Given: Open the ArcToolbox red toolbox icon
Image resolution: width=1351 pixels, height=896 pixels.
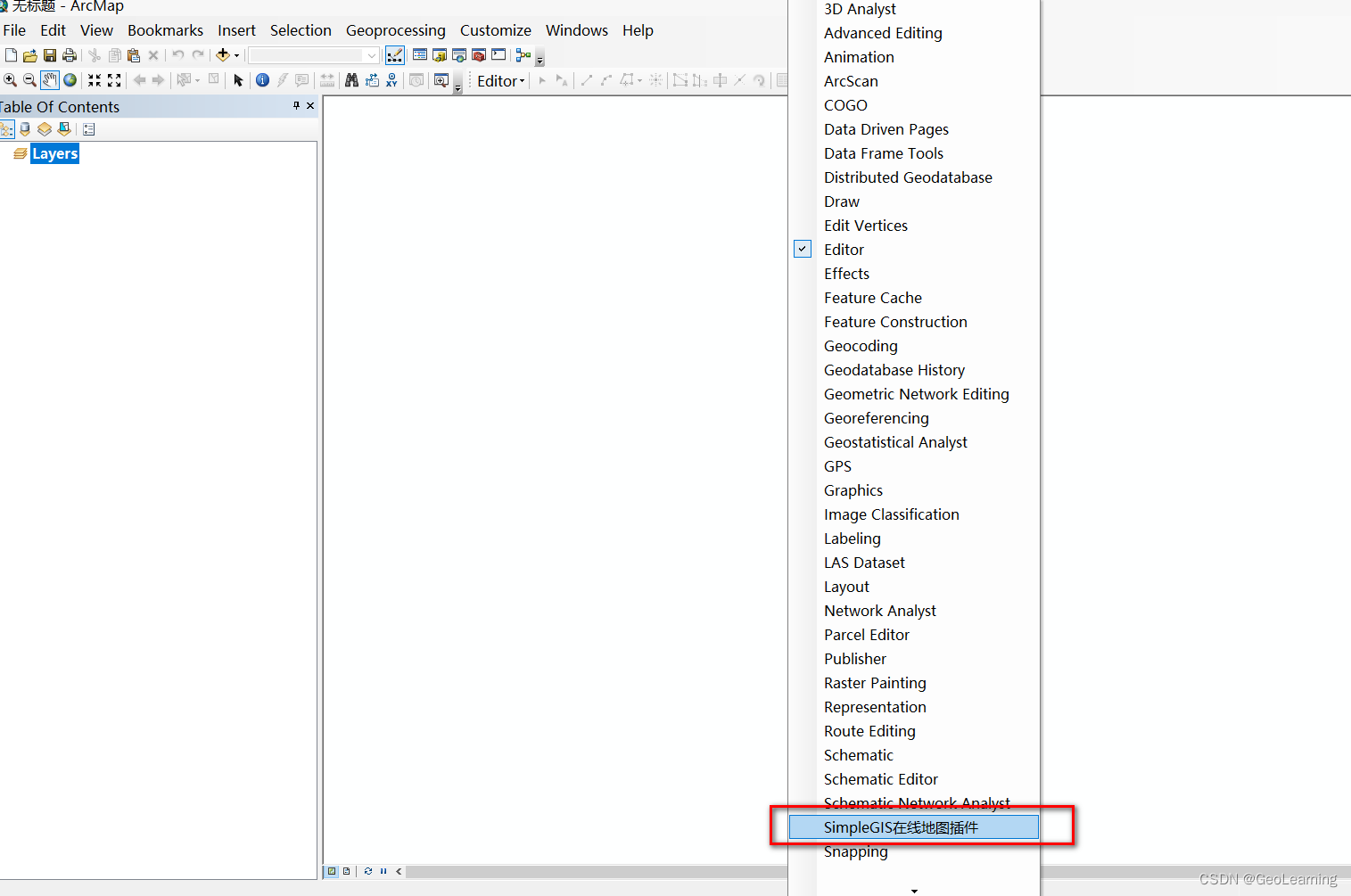Looking at the screenshot, I should pyautogui.click(x=479, y=55).
